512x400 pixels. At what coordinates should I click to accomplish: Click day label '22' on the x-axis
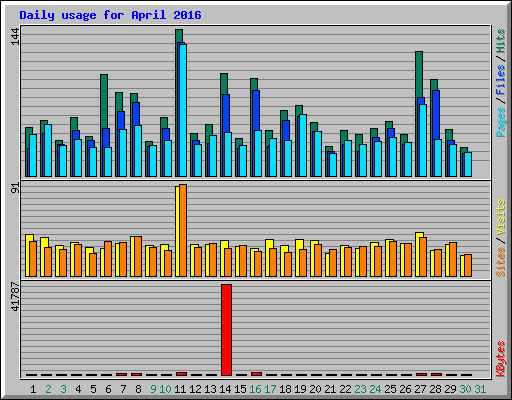coord(345,389)
